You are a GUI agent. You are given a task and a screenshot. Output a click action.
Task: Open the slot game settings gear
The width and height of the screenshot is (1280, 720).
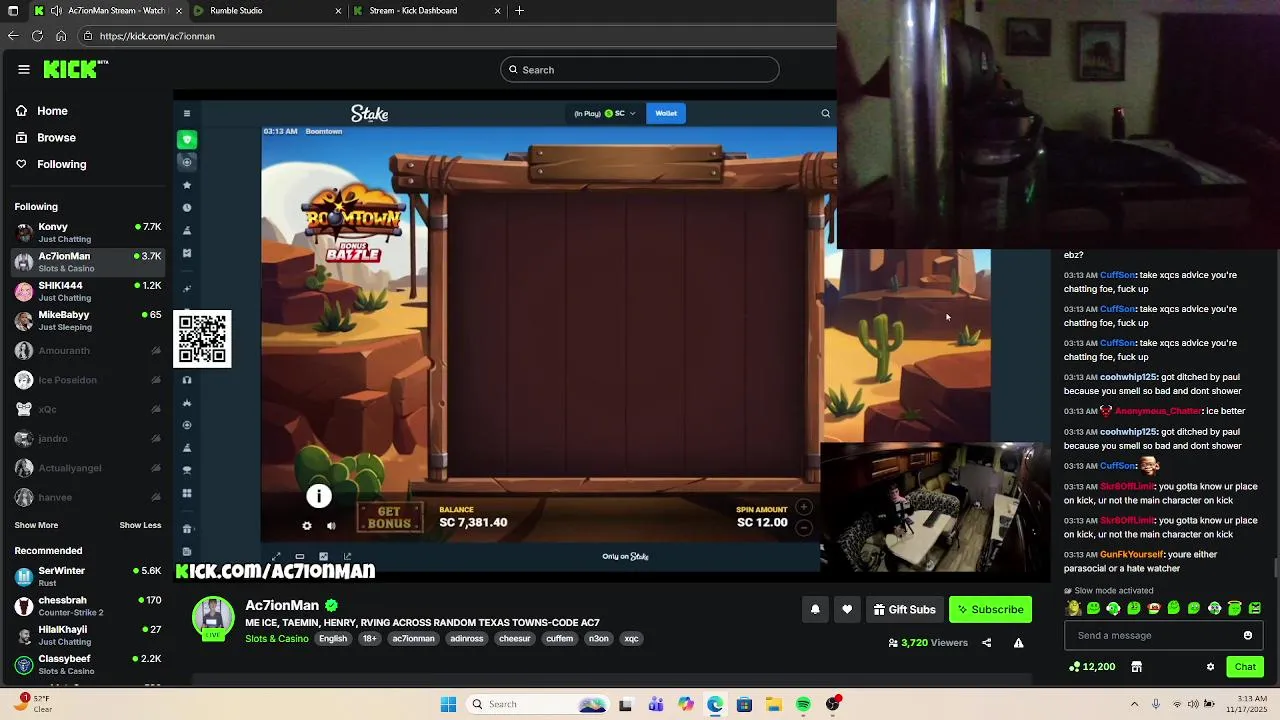point(307,526)
